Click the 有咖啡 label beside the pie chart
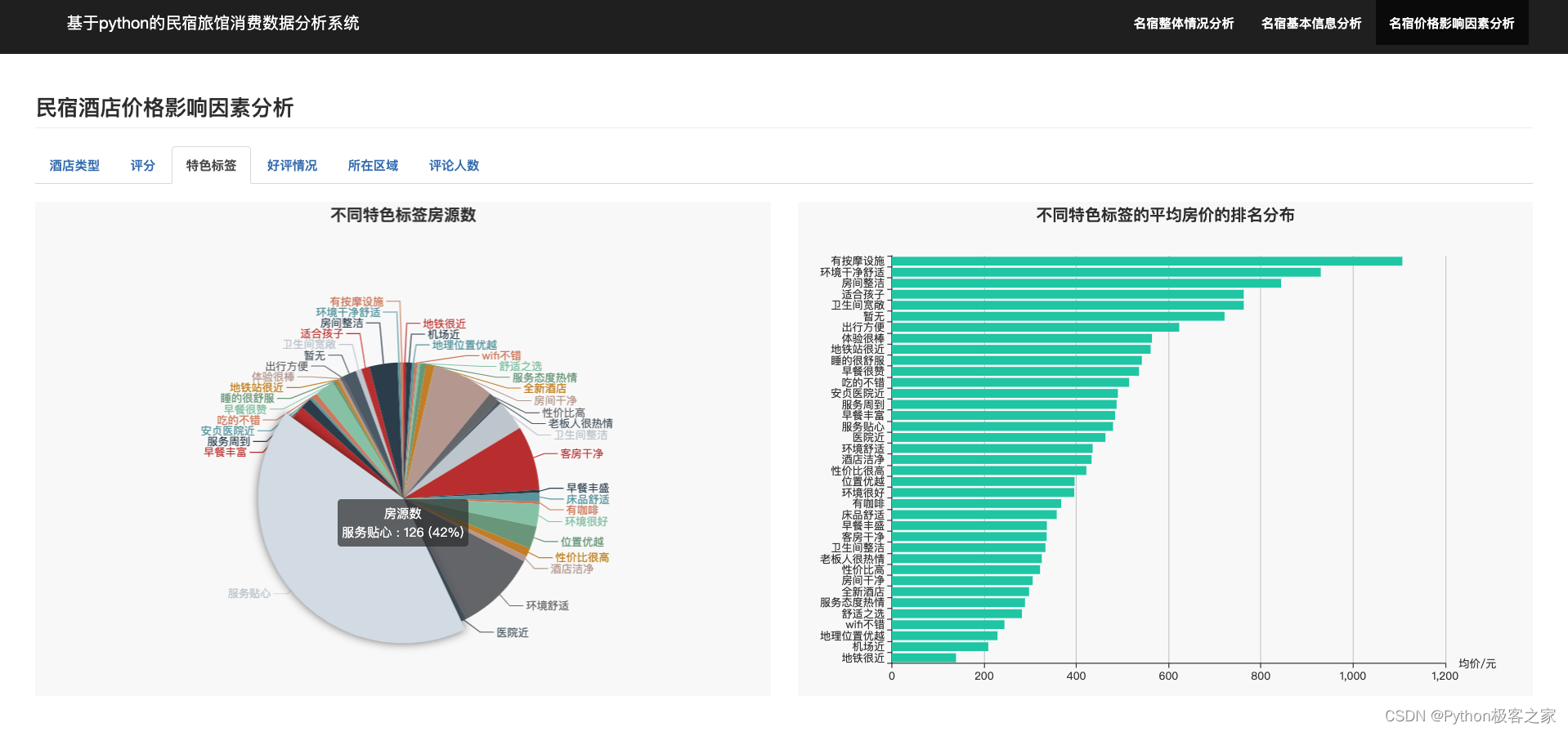Screen dimensions: 1568x732 (582, 510)
